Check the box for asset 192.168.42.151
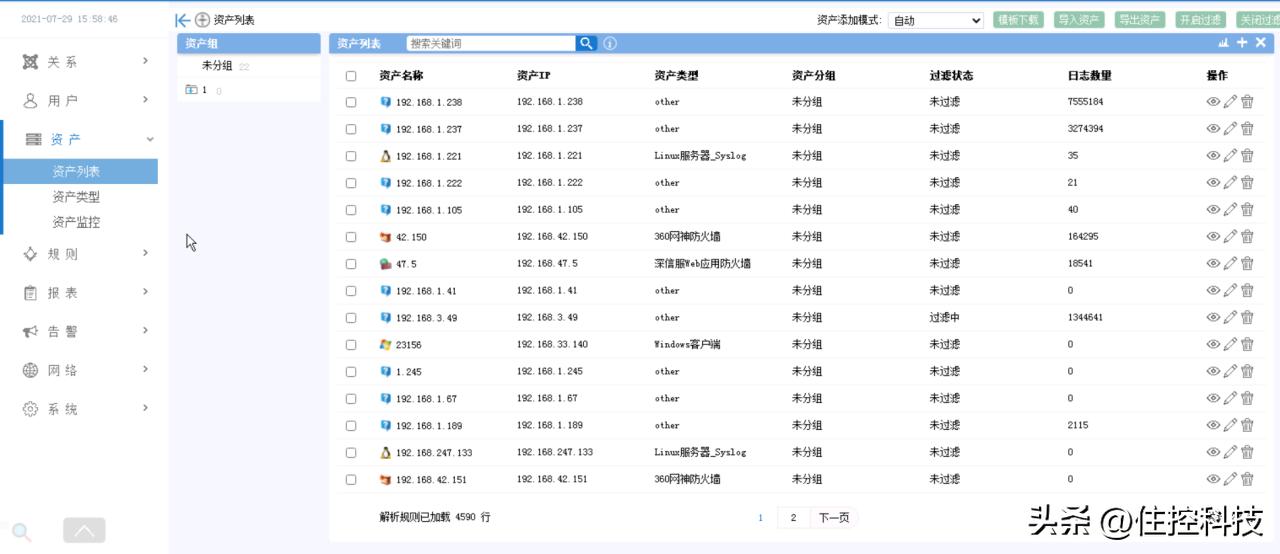The image size is (1280, 554). tap(351, 480)
